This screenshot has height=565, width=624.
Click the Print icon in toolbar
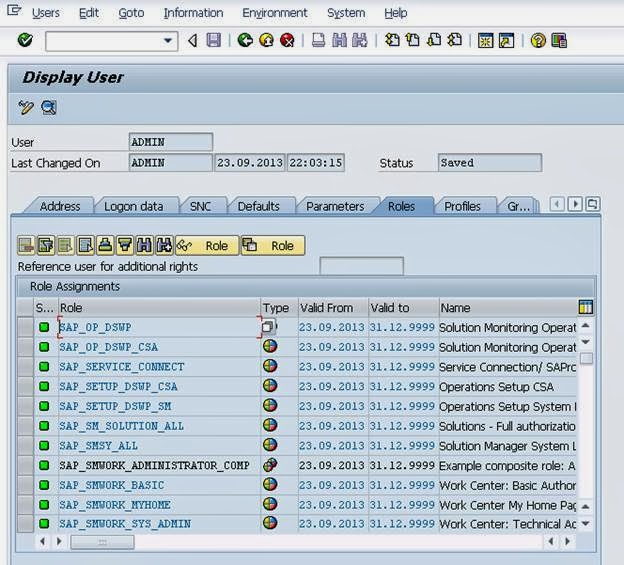coord(318,40)
